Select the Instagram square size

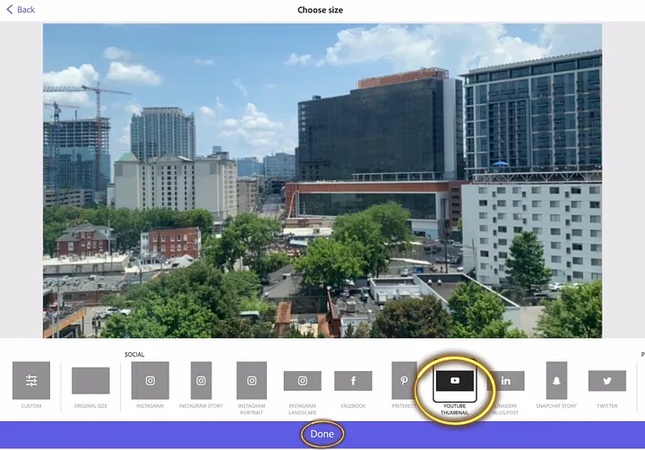pos(150,381)
